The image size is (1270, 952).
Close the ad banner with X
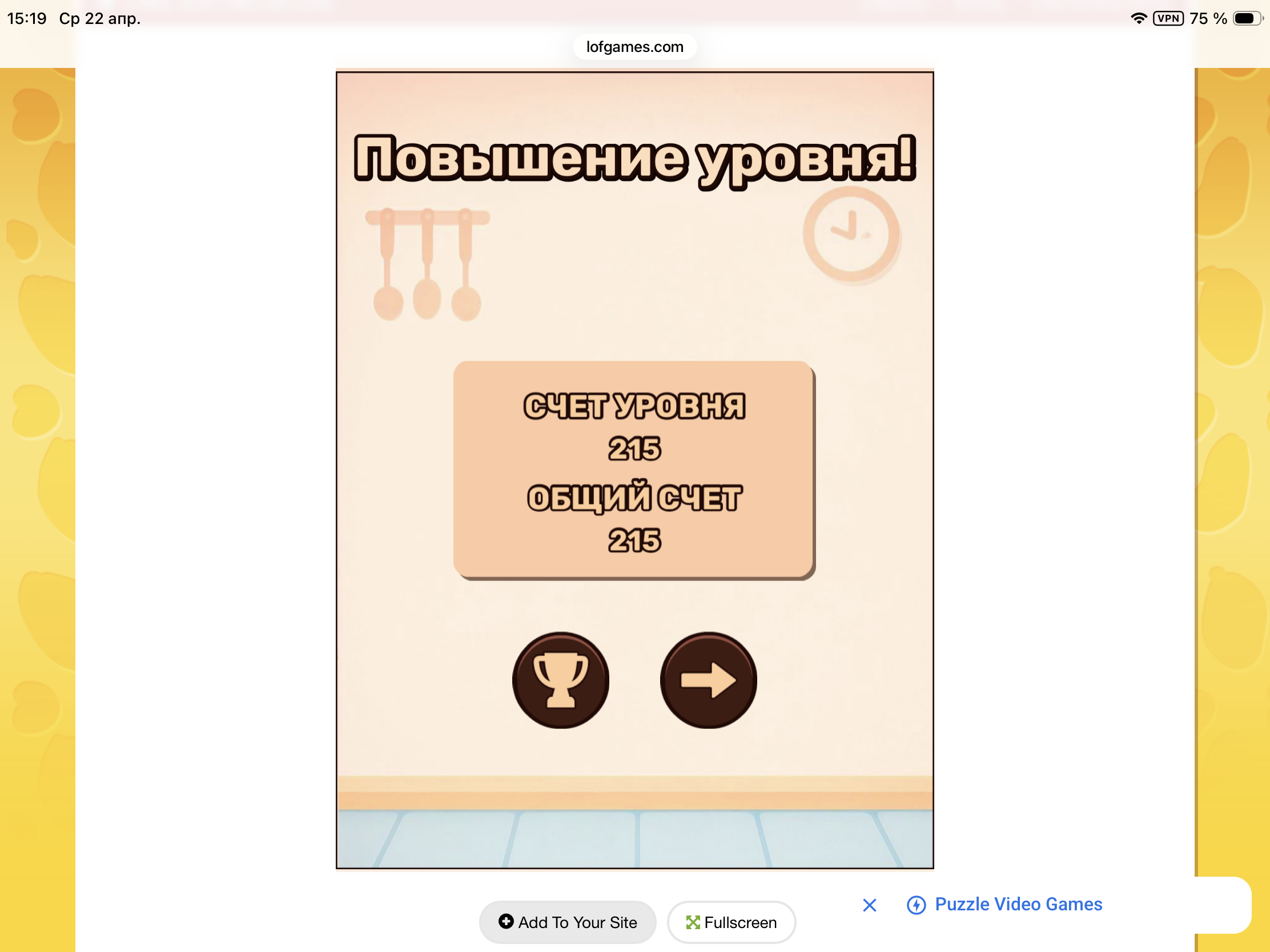(869, 905)
